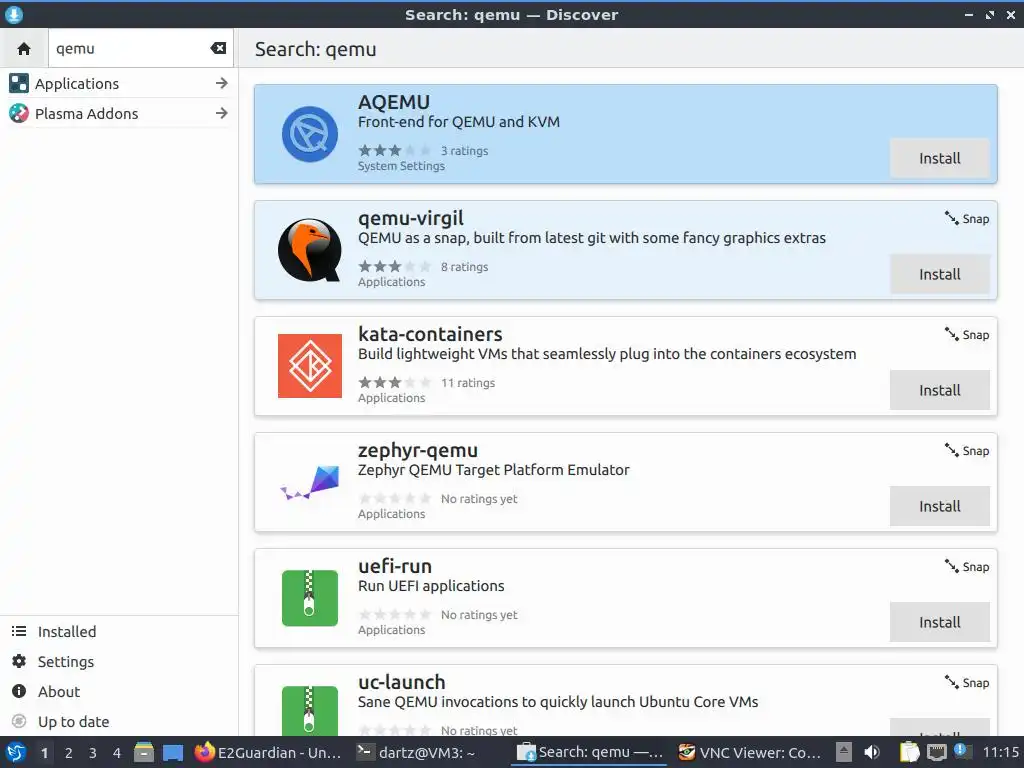Open the Applications category

pyautogui.click(x=118, y=84)
